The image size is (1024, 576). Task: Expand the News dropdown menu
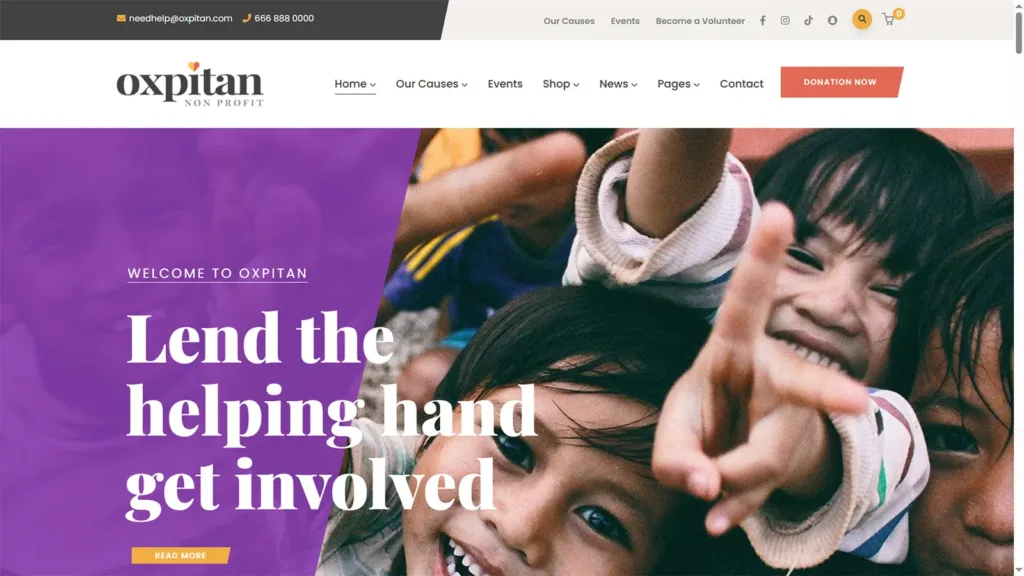coord(618,84)
